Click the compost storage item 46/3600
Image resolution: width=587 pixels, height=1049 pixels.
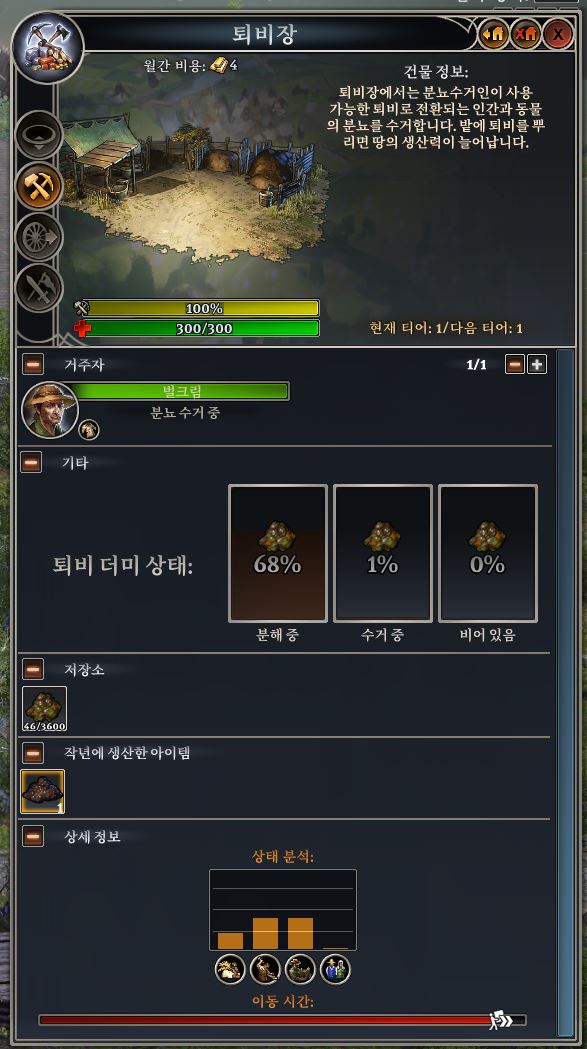45,708
